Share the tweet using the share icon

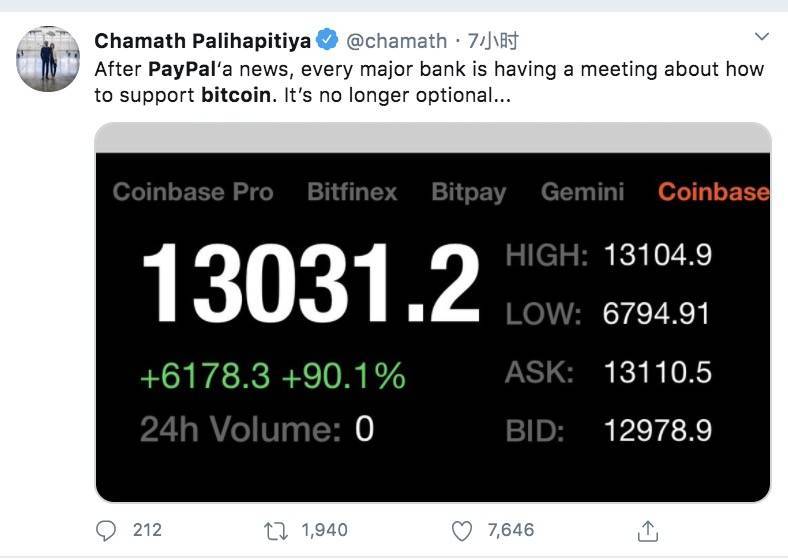[647, 529]
